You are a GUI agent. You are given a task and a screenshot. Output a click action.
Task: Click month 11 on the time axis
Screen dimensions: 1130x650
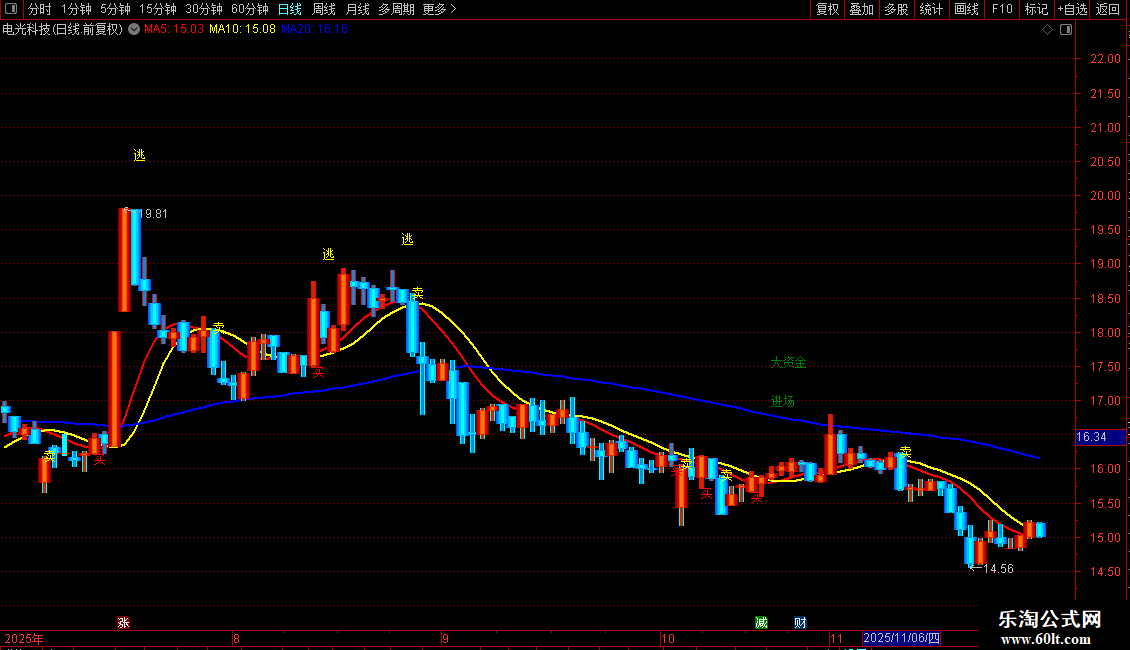tap(836, 638)
